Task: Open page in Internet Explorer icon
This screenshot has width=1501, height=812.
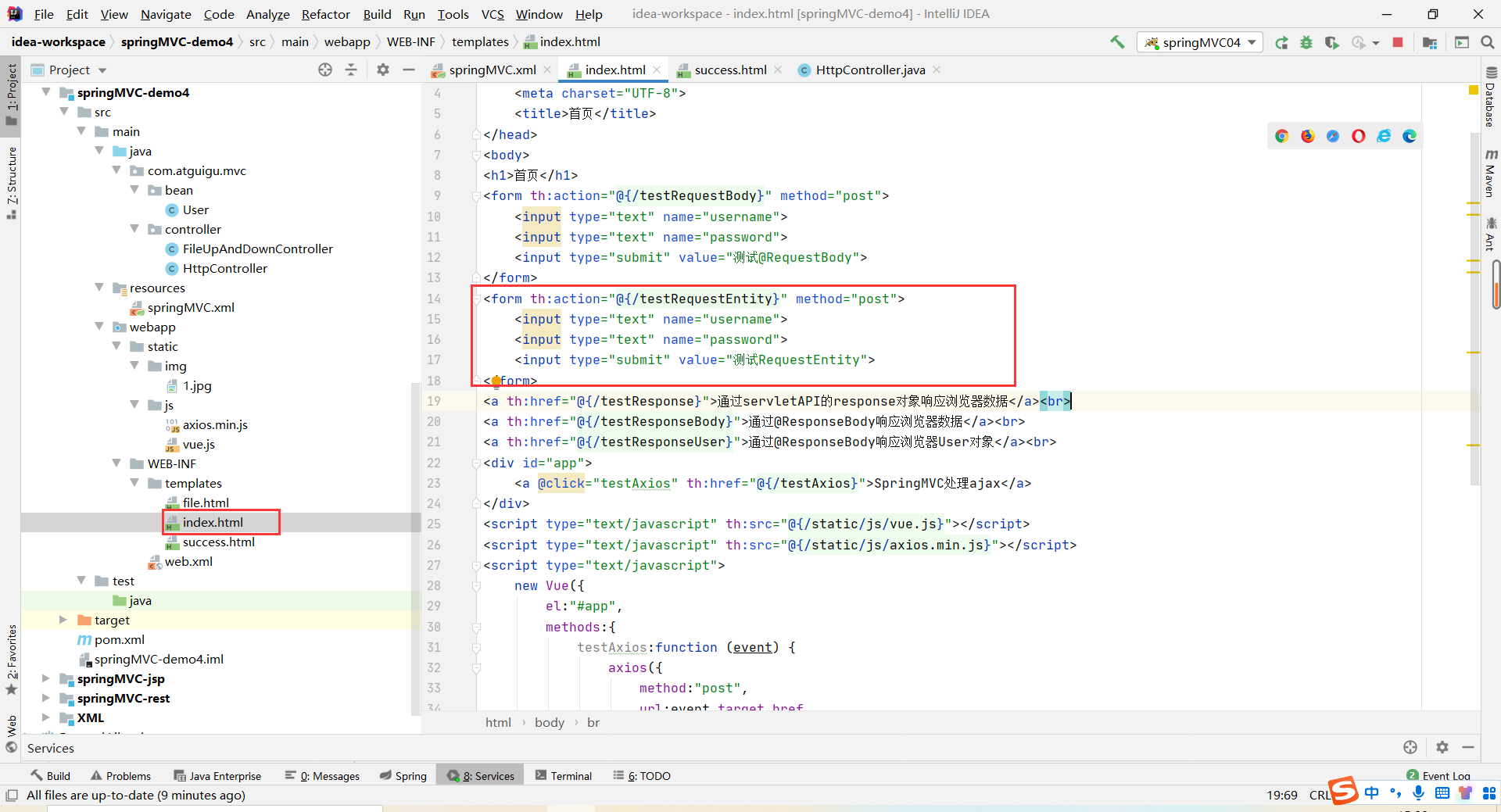Action: [1384, 136]
